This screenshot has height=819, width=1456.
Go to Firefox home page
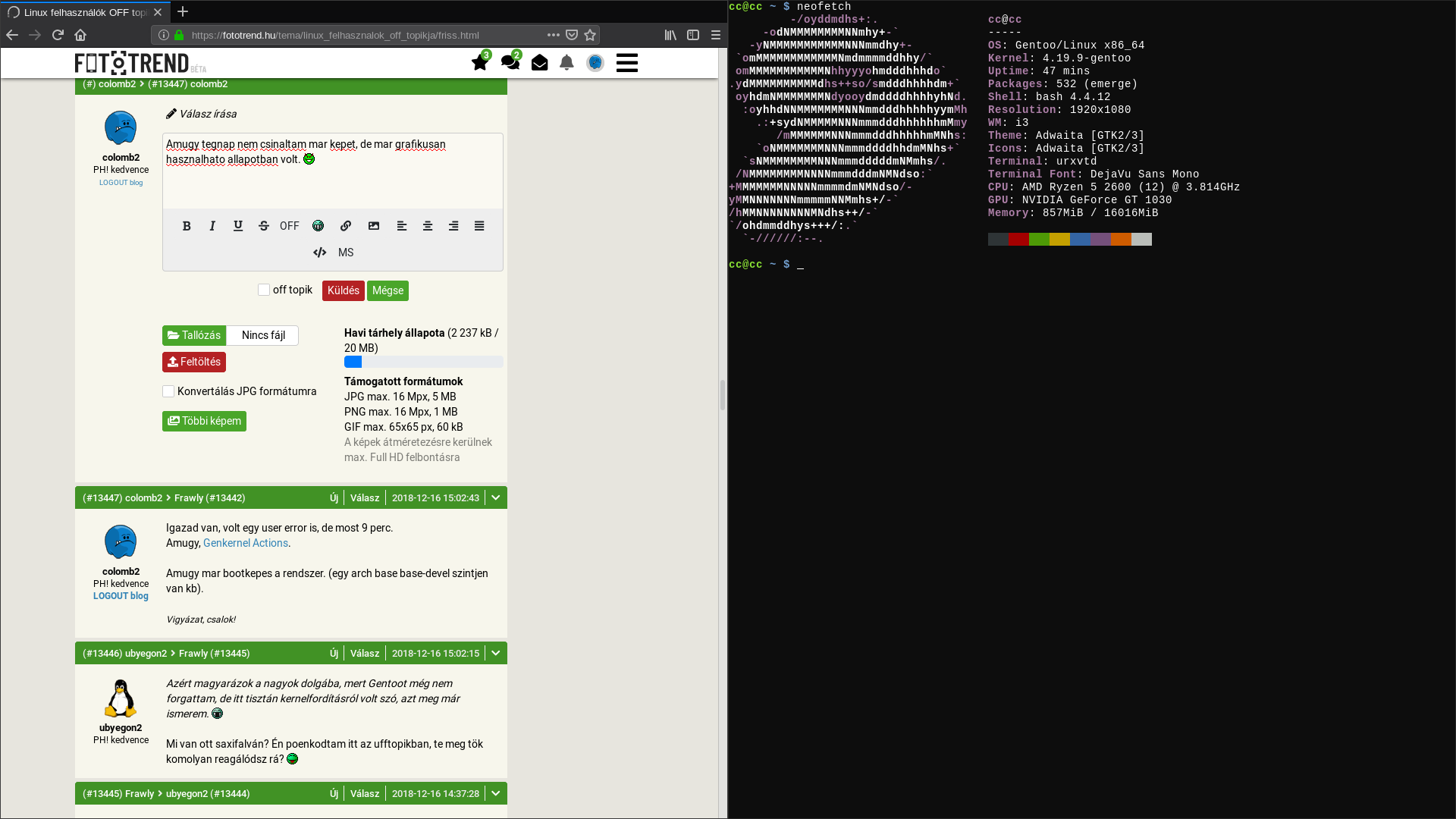80,35
